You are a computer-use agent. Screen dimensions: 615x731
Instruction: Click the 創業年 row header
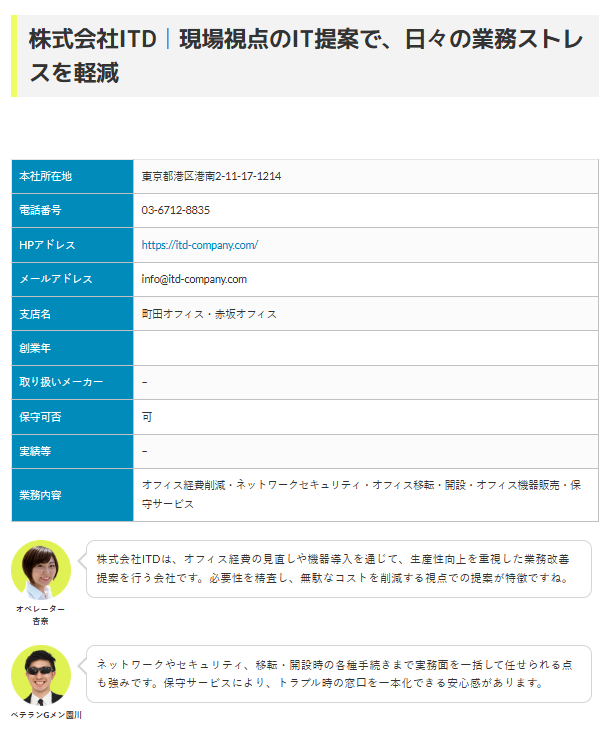pos(34,348)
